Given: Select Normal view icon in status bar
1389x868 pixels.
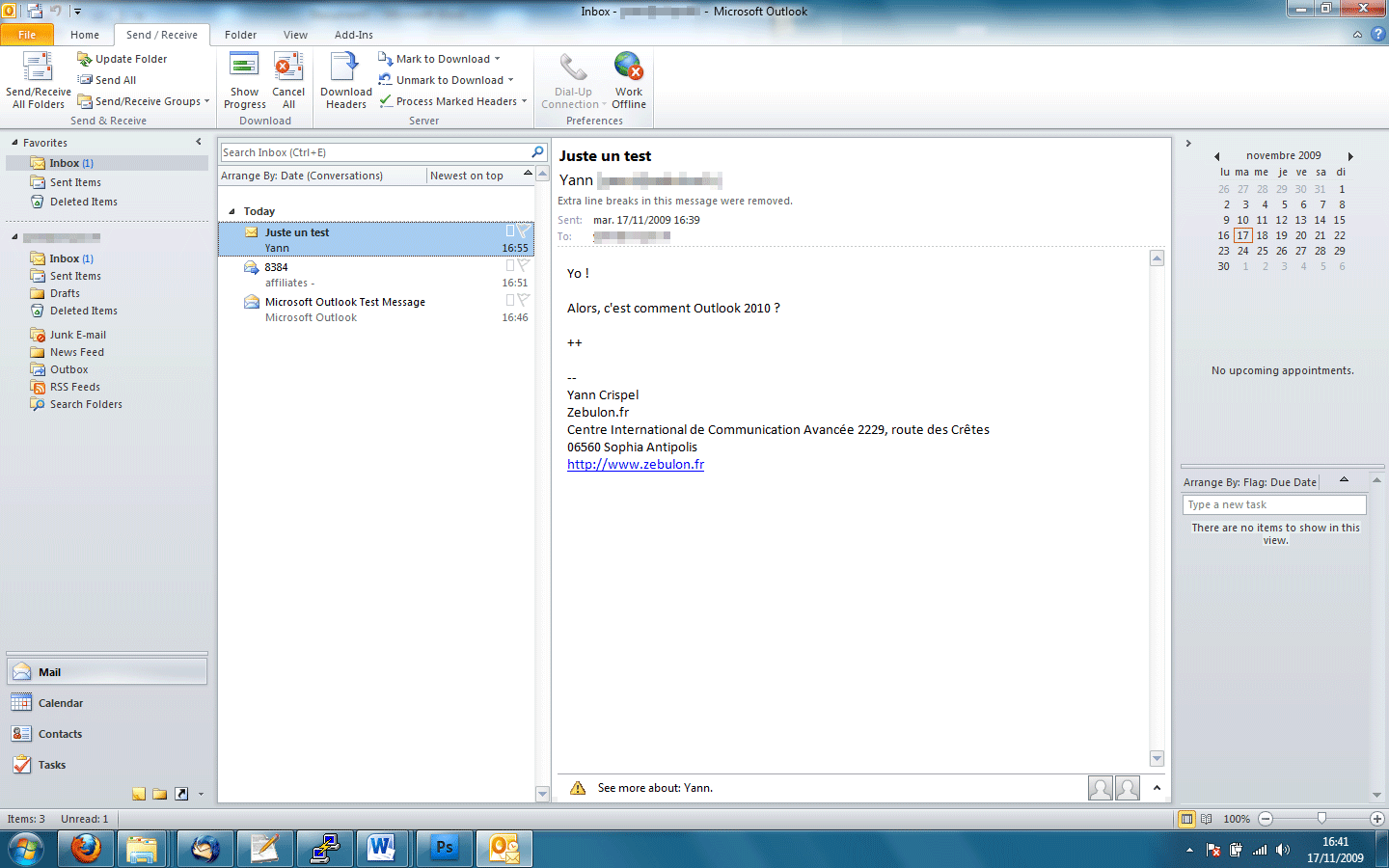Looking at the screenshot, I should 1187,819.
